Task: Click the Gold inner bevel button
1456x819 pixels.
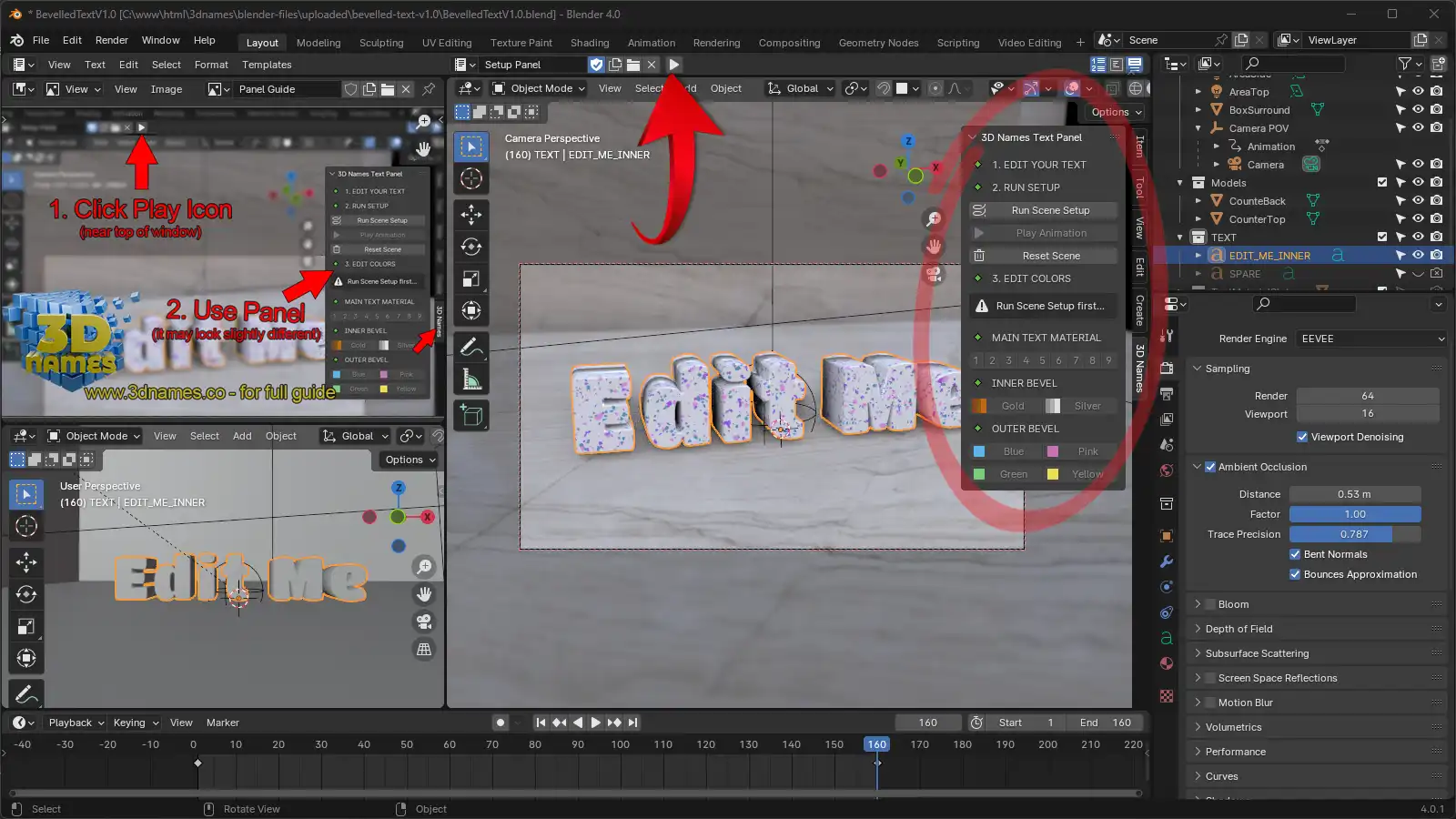Action: [x=1005, y=406]
